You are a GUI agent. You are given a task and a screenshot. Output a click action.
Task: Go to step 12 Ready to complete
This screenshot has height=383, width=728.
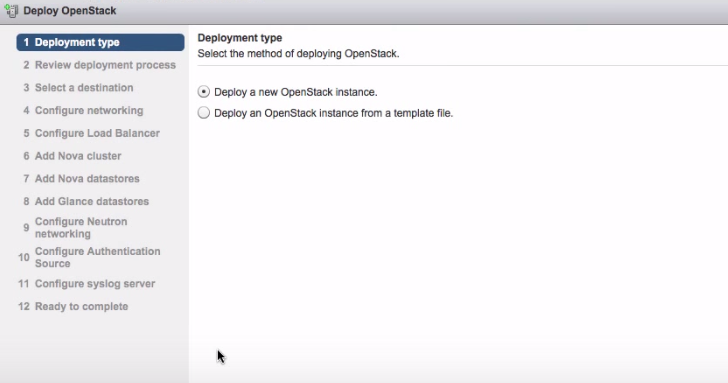point(73,306)
